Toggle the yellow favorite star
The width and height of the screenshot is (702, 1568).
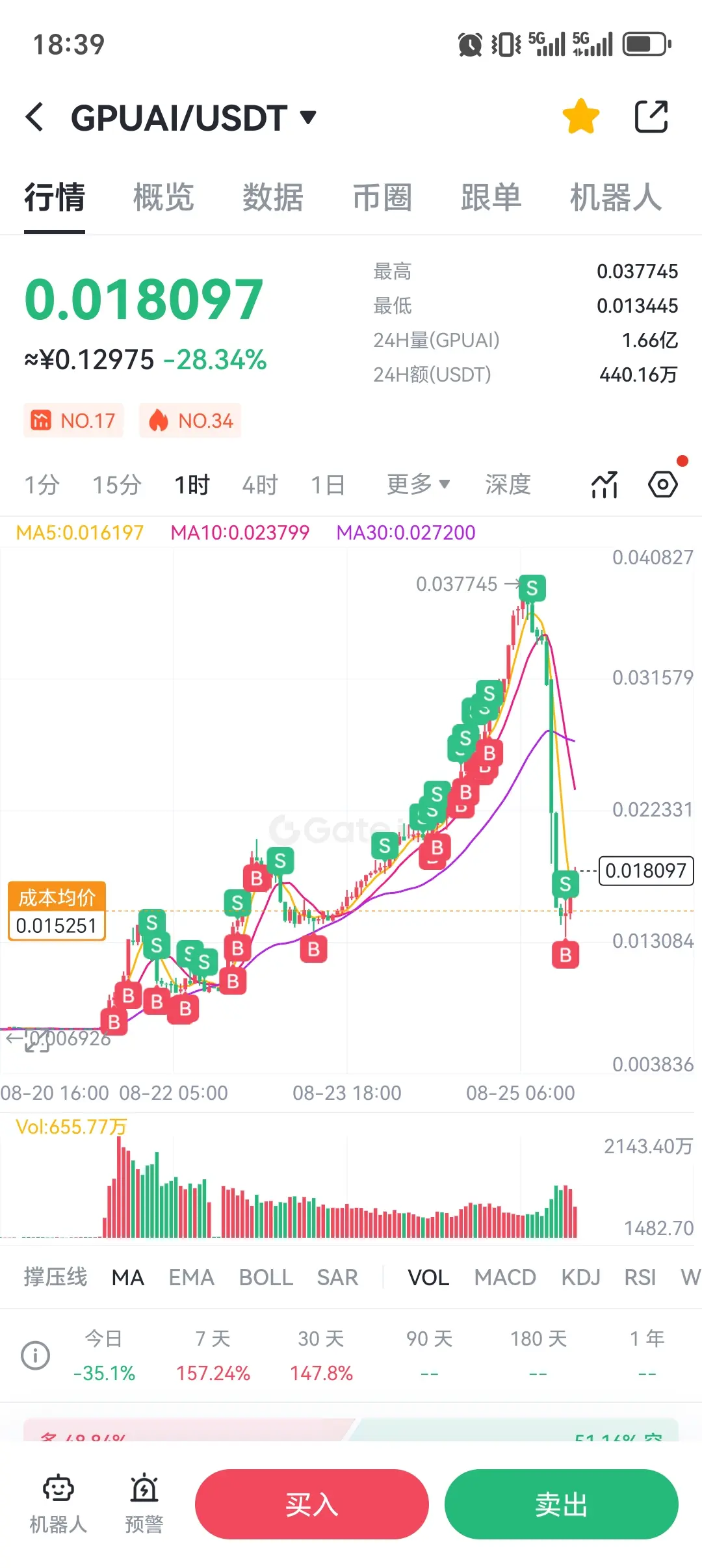(x=580, y=116)
